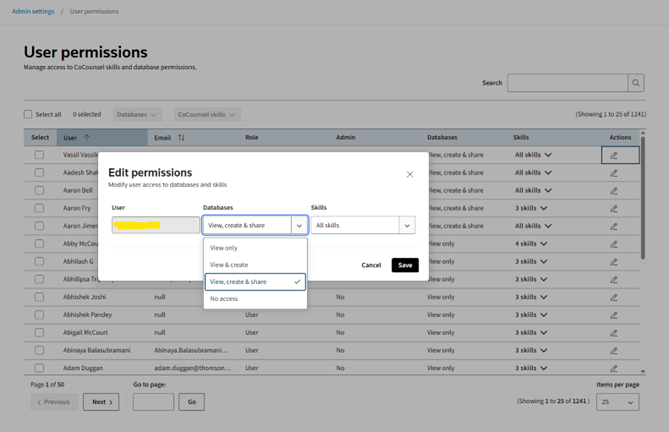Toggle the Select all checkbox
669x432 pixels.
pyautogui.click(x=28, y=115)
